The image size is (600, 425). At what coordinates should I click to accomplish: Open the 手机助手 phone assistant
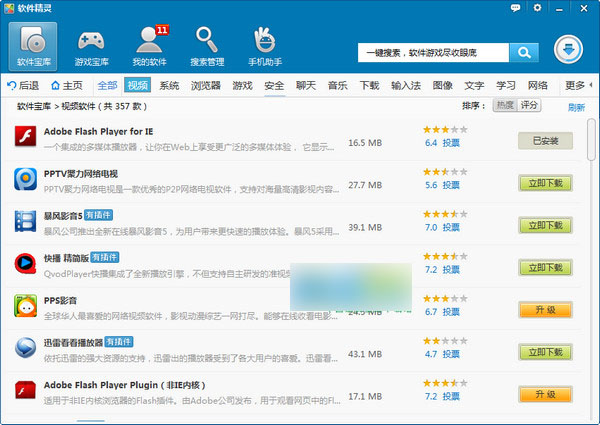(265, 46)
